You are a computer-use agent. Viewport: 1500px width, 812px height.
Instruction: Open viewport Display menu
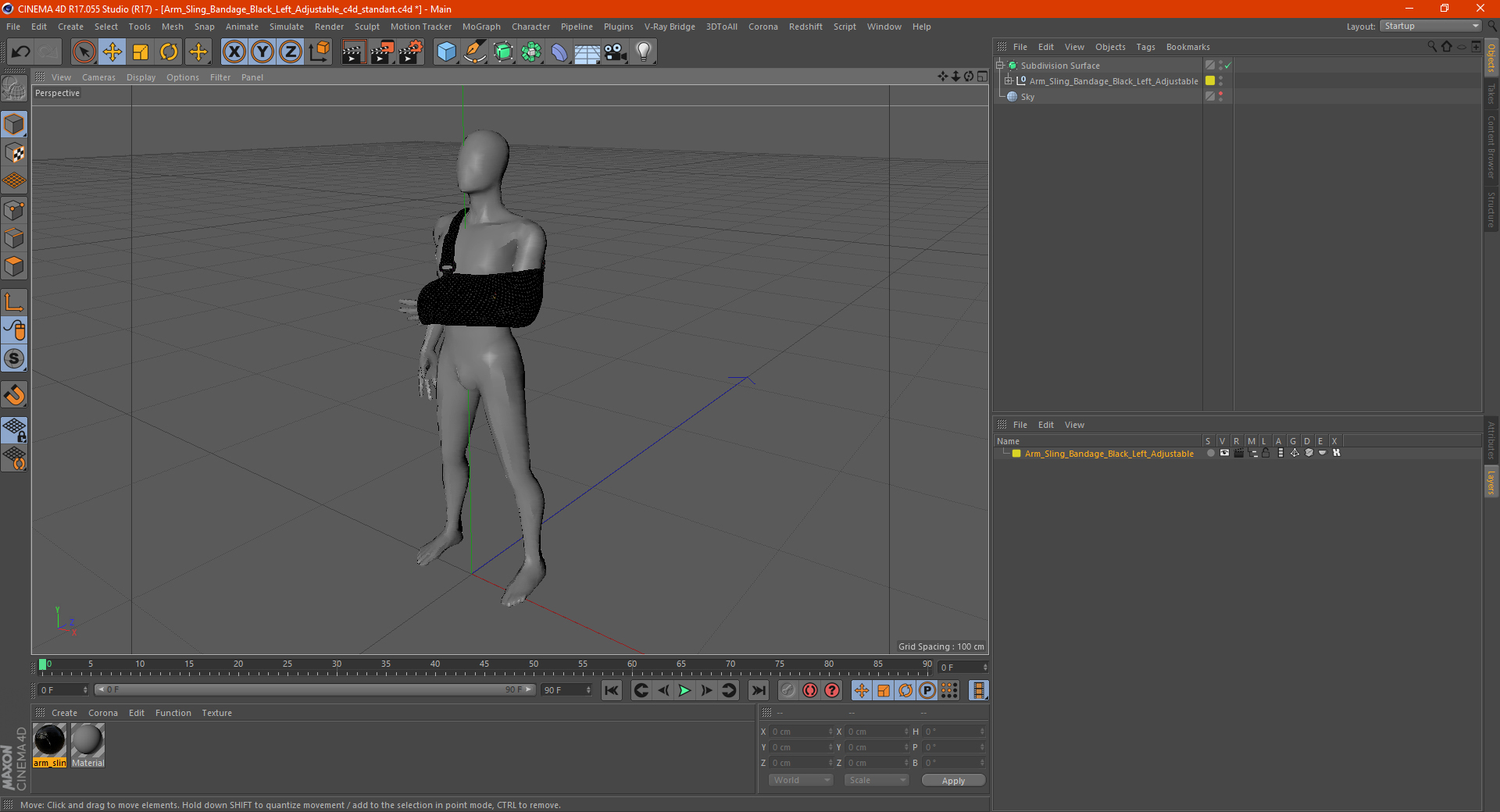point(141,77)
